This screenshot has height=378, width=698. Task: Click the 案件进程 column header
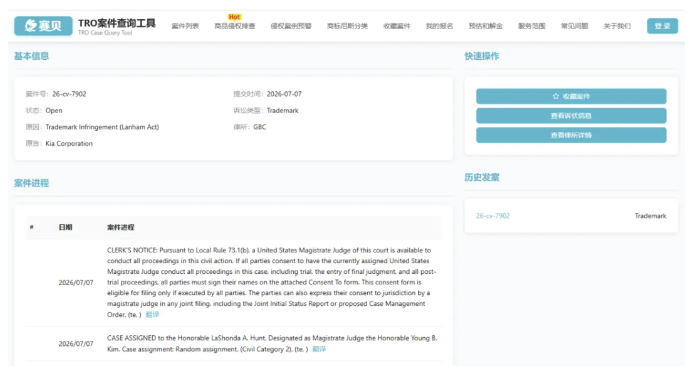pos(121,228)
